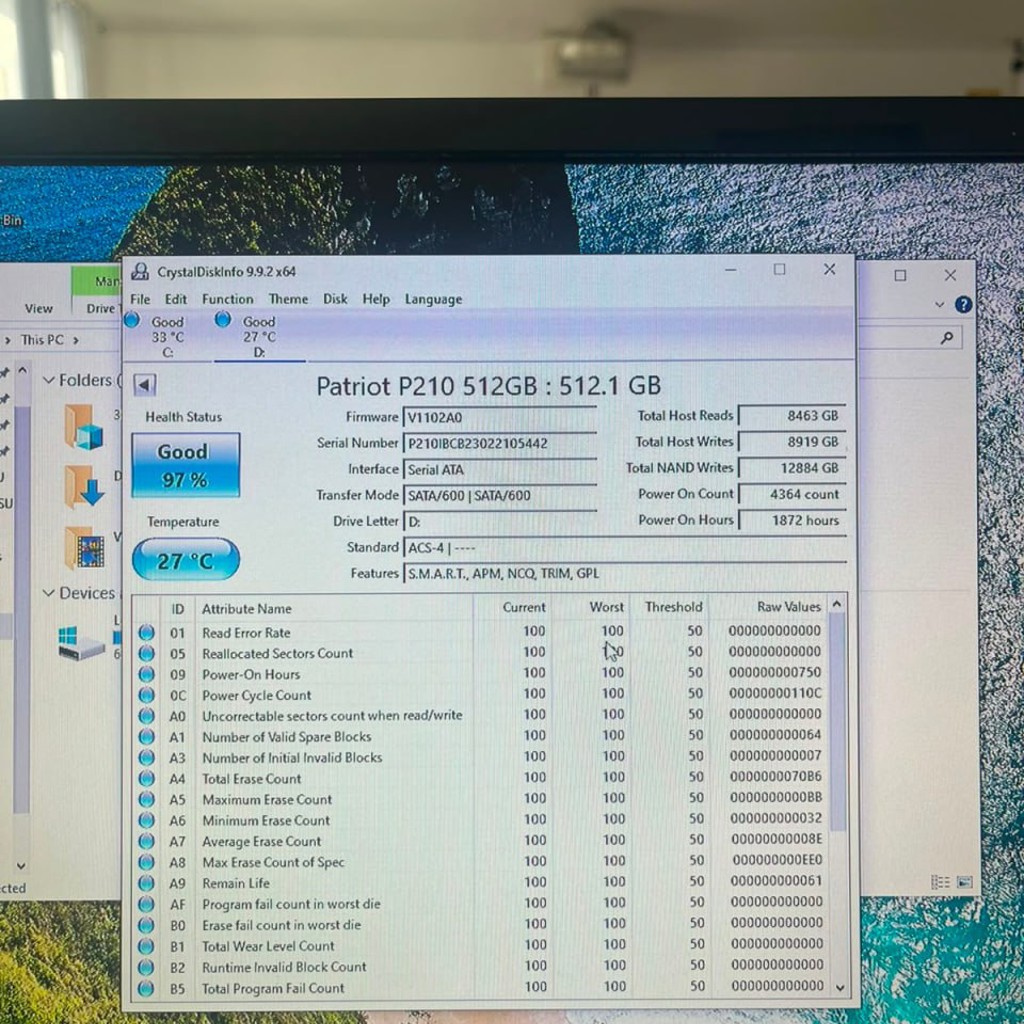Click the Power On Hours value 1872 hours
The image size is (1024, 1024).
[792, 520]
